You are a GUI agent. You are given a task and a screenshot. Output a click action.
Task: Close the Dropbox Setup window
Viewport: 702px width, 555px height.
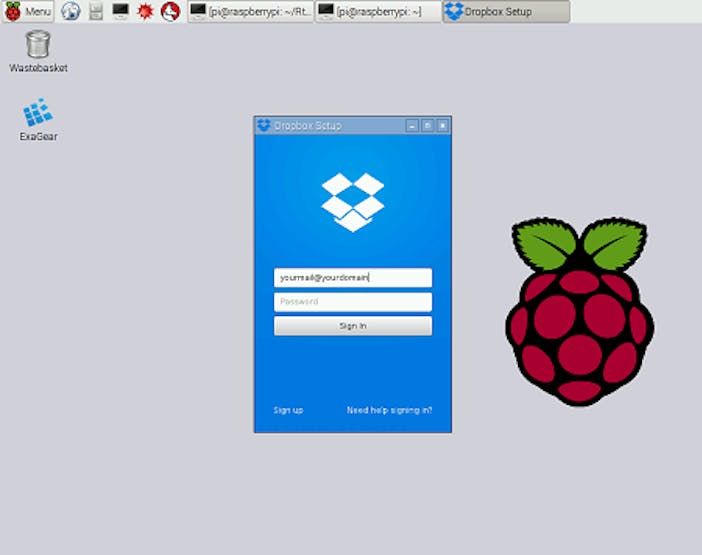pos(442,126)
